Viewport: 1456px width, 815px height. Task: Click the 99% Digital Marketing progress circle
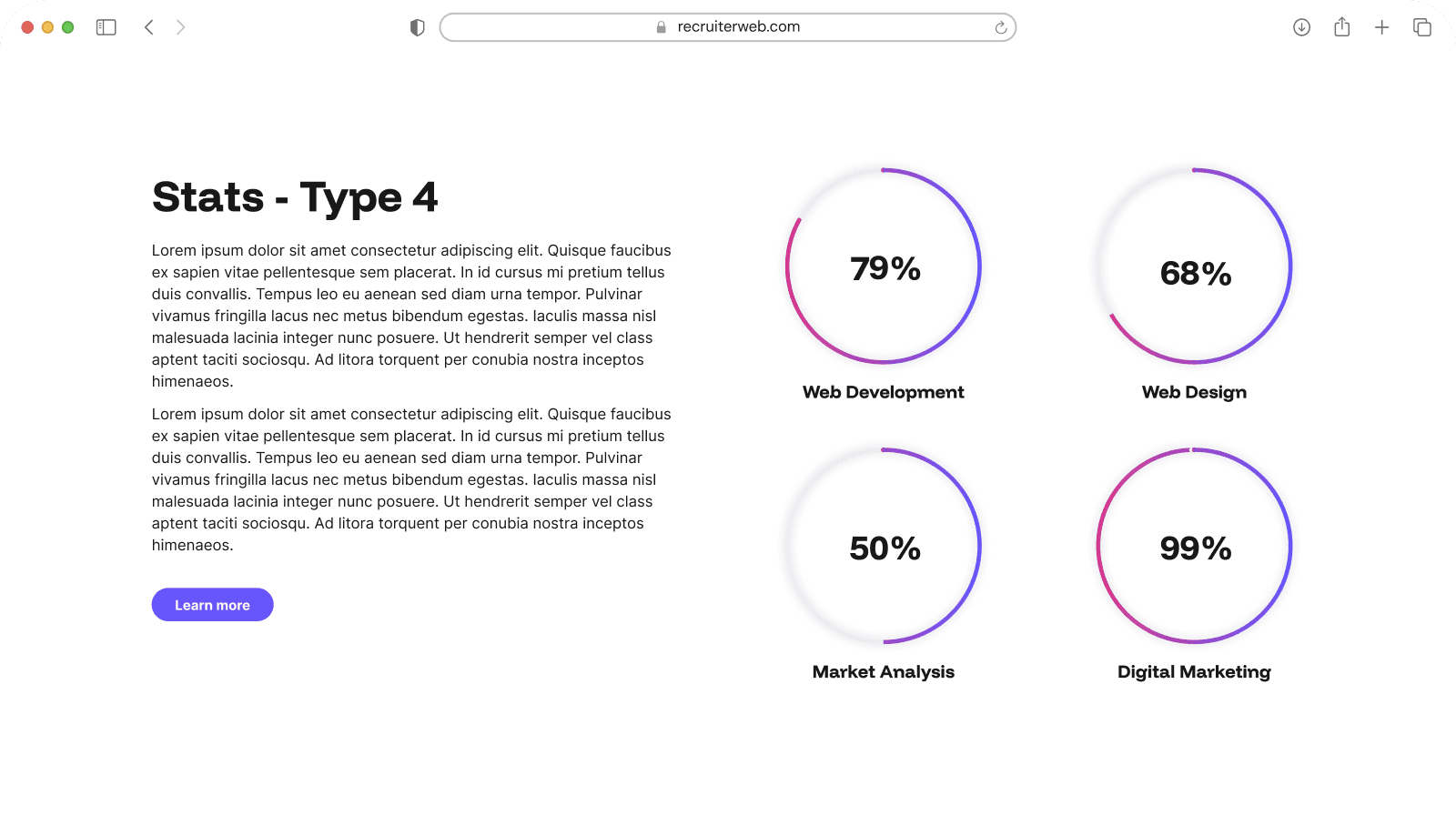point(1194,547)
